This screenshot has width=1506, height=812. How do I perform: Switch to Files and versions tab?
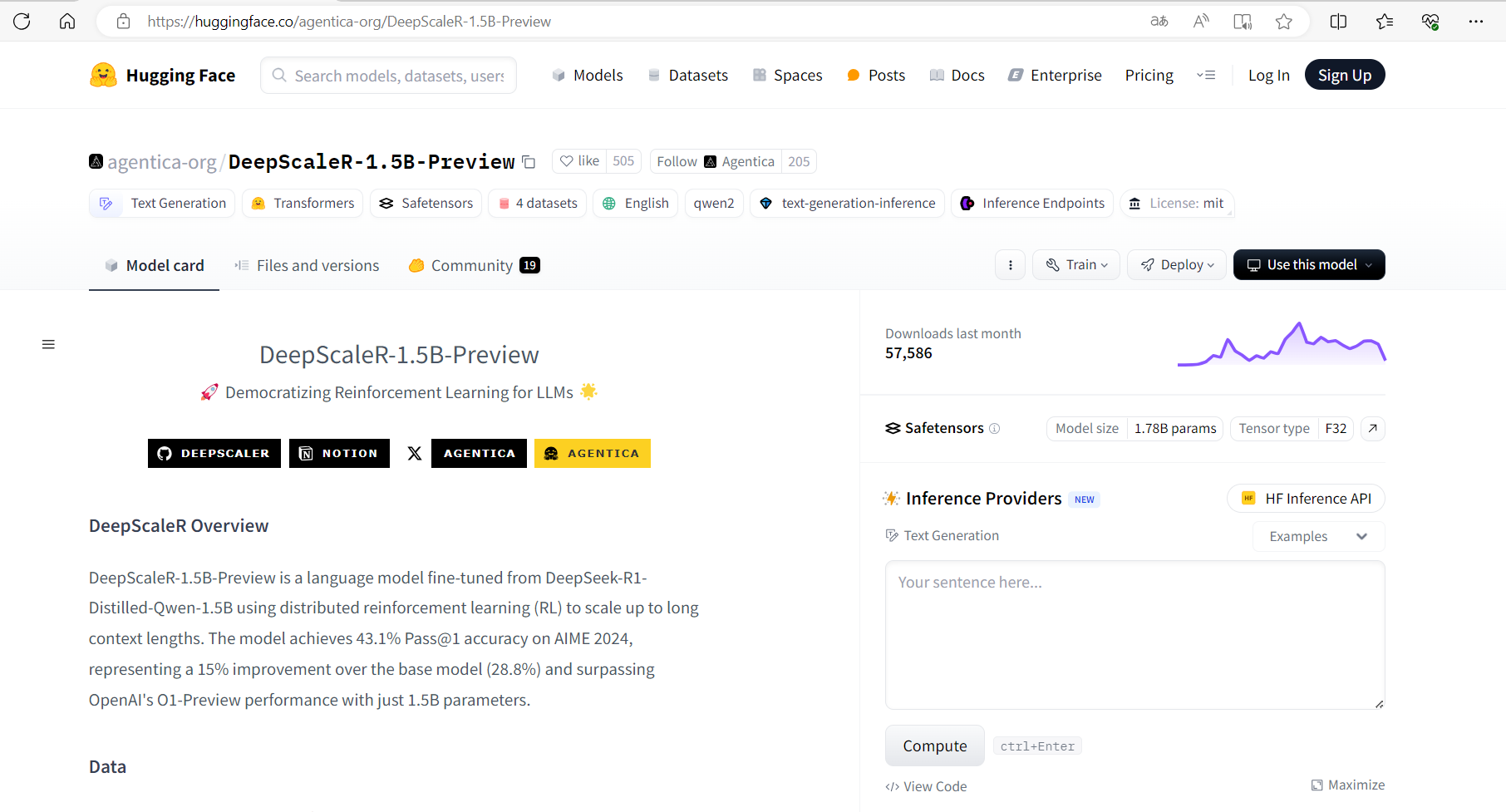tap(307, 265)
